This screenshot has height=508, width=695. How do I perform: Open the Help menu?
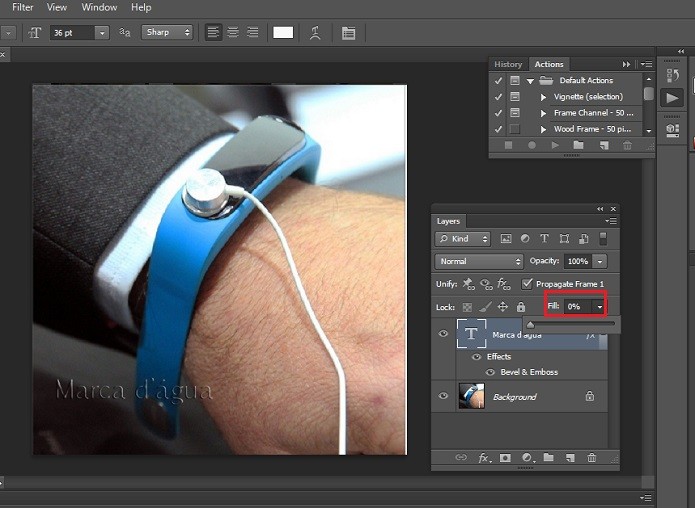coord(141,8)
